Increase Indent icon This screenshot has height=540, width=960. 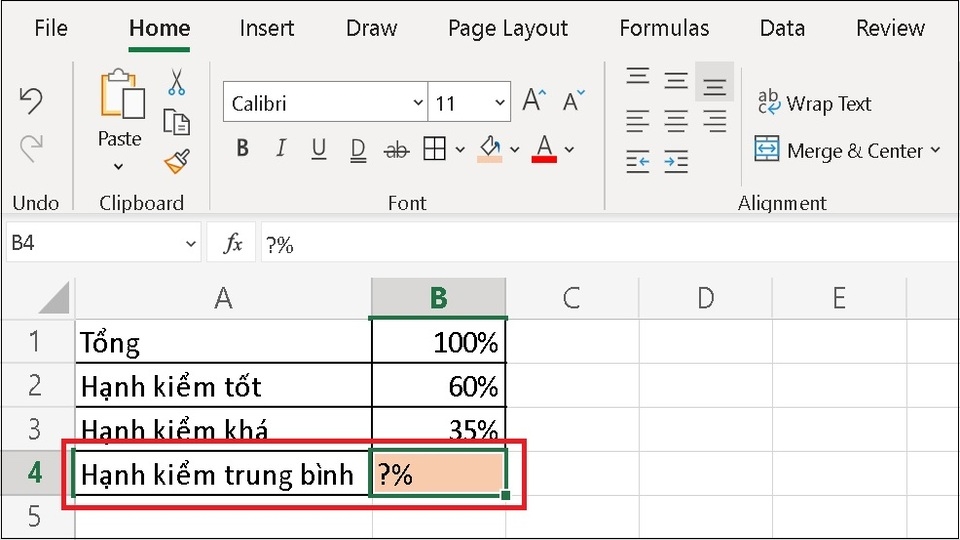(676, 162)
